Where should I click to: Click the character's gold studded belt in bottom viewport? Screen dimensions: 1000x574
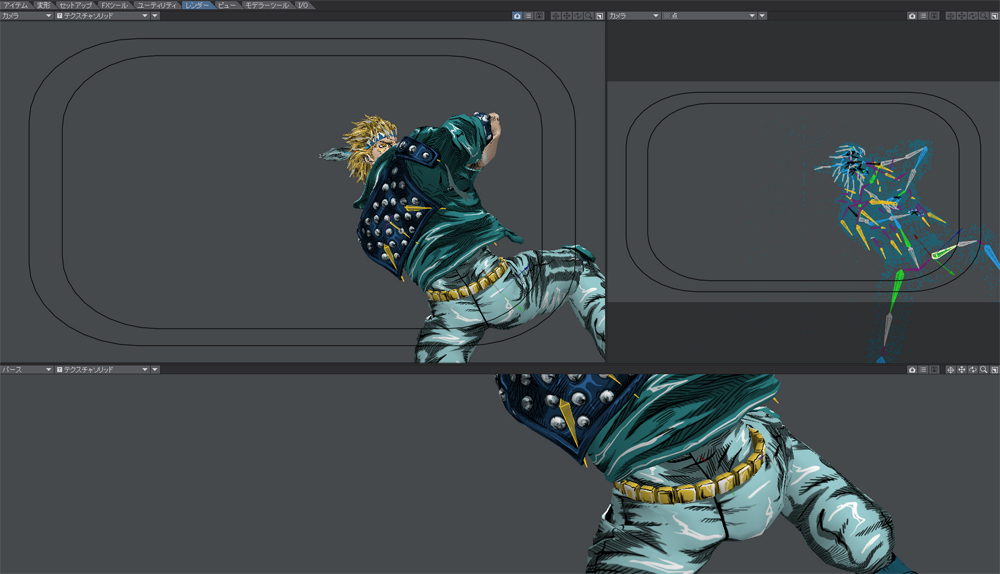(690, 488)
